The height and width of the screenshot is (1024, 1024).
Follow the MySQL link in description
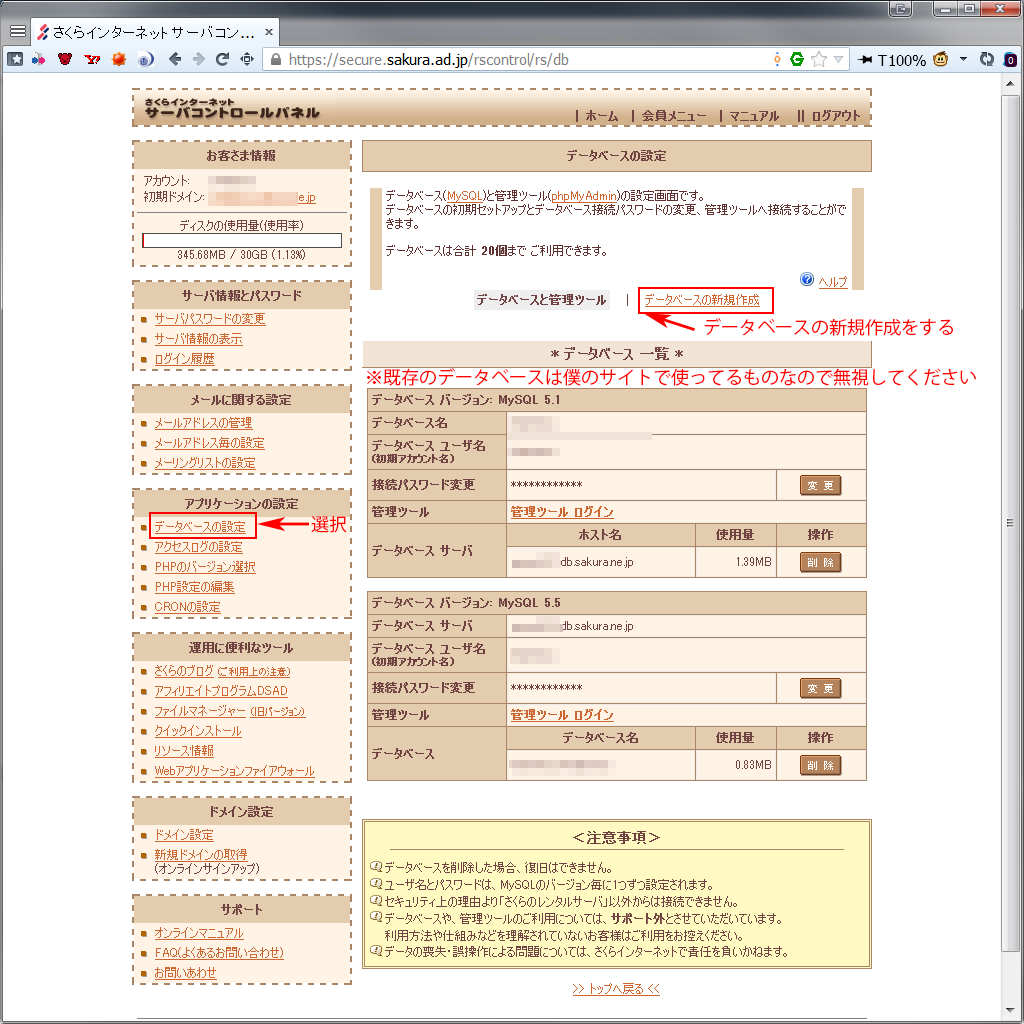[464, 195]
